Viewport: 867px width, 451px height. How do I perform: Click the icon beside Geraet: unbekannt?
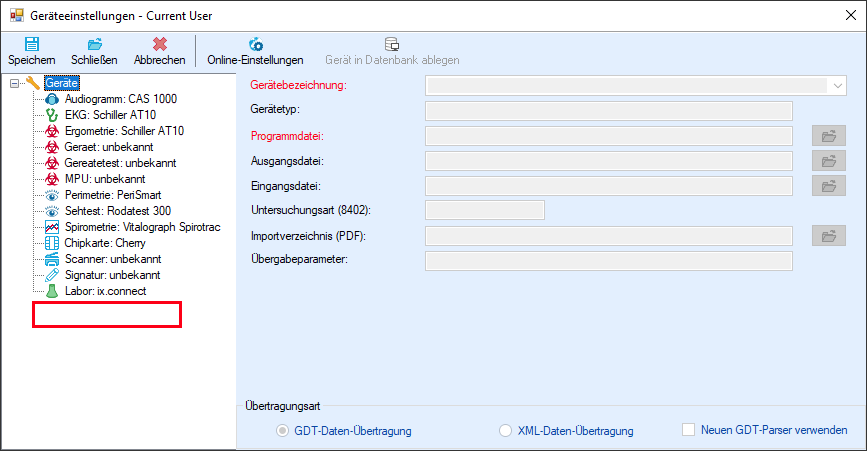point(52,147)
